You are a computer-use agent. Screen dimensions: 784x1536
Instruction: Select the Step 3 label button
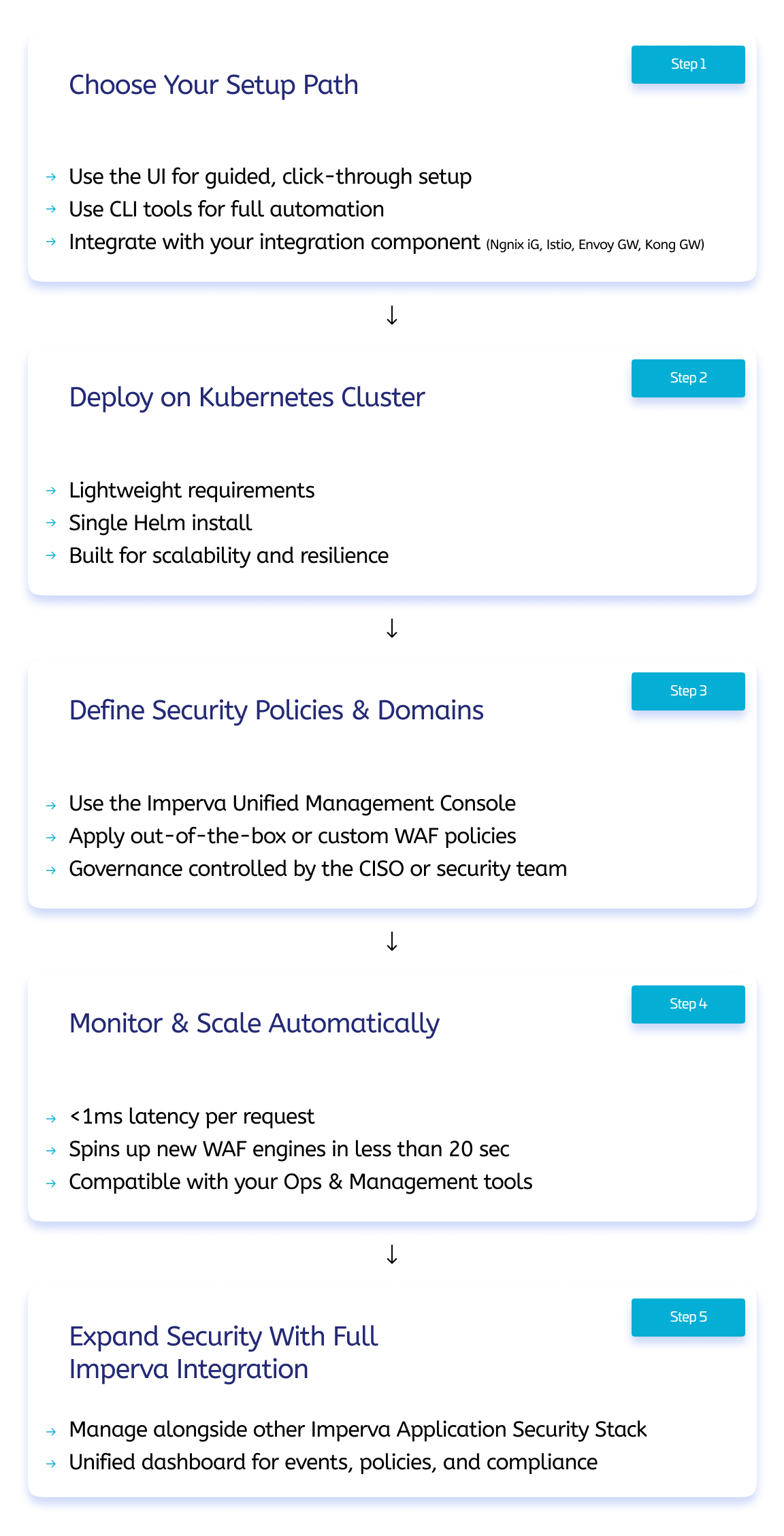point(687,691)
